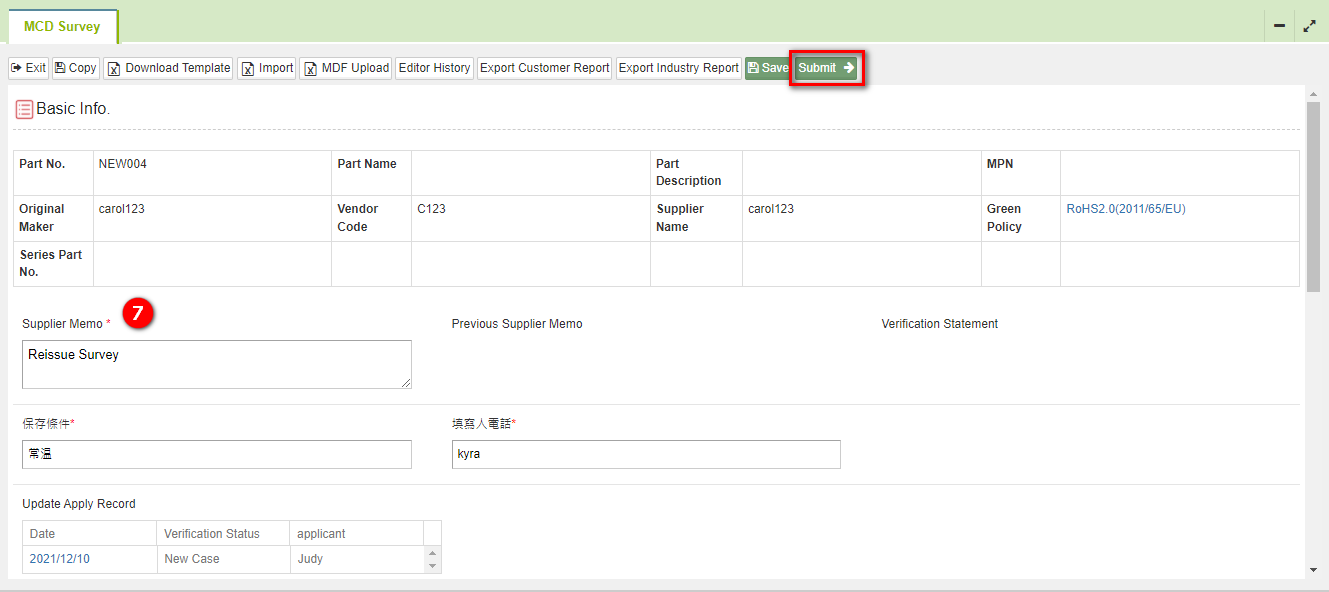The image size is (1329, 592).
Task: Export Customer Report
Action: tap(544, 68)
